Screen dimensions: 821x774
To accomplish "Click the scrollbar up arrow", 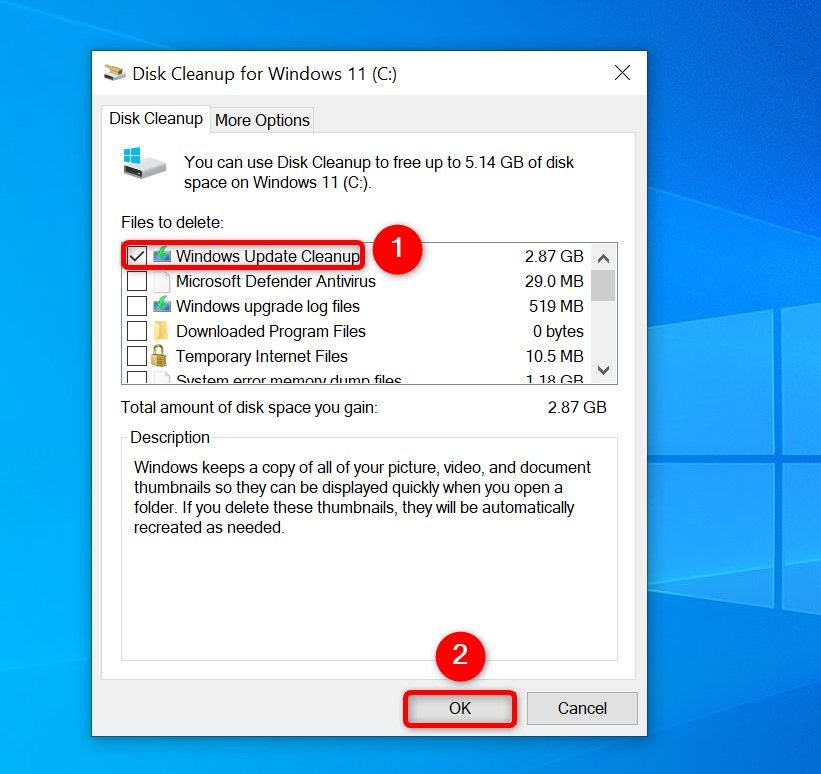I will tap(603, 257).
